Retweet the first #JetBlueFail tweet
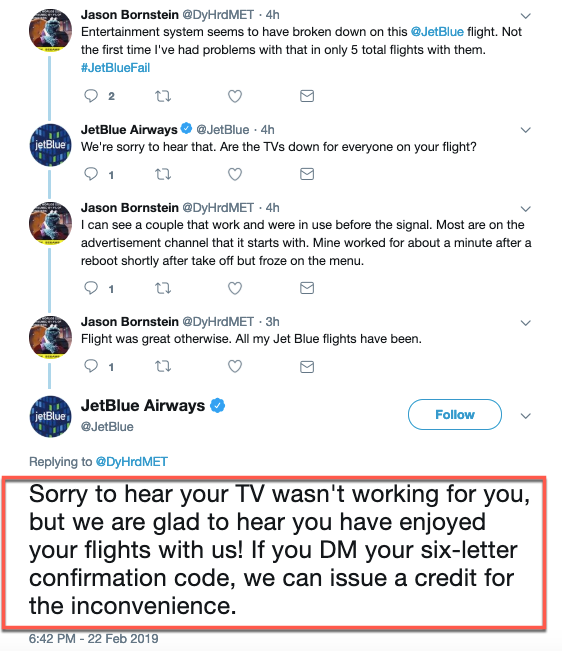This screenshot has width=562, height=651. click(x=163, y=96)
